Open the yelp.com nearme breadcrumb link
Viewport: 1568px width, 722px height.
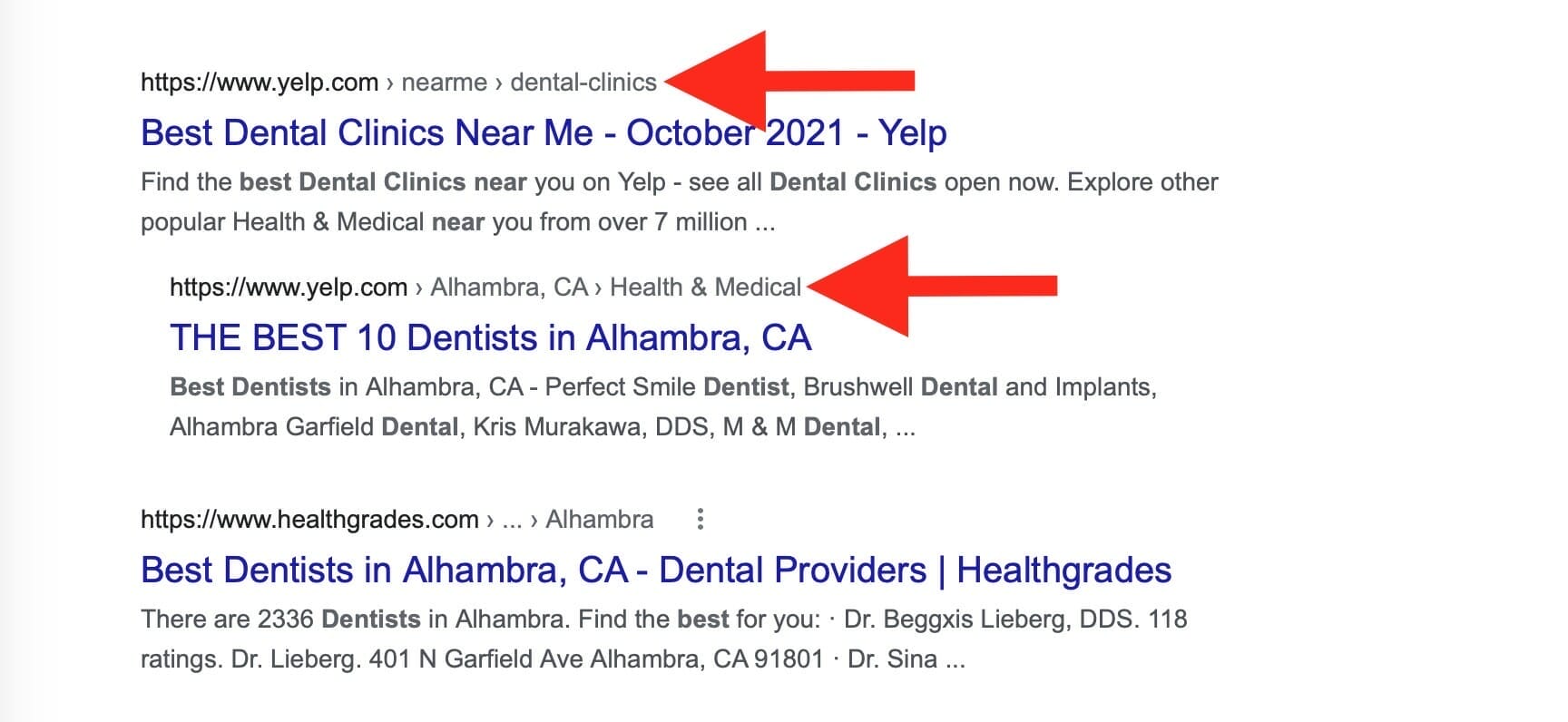[x=446, y=83]
